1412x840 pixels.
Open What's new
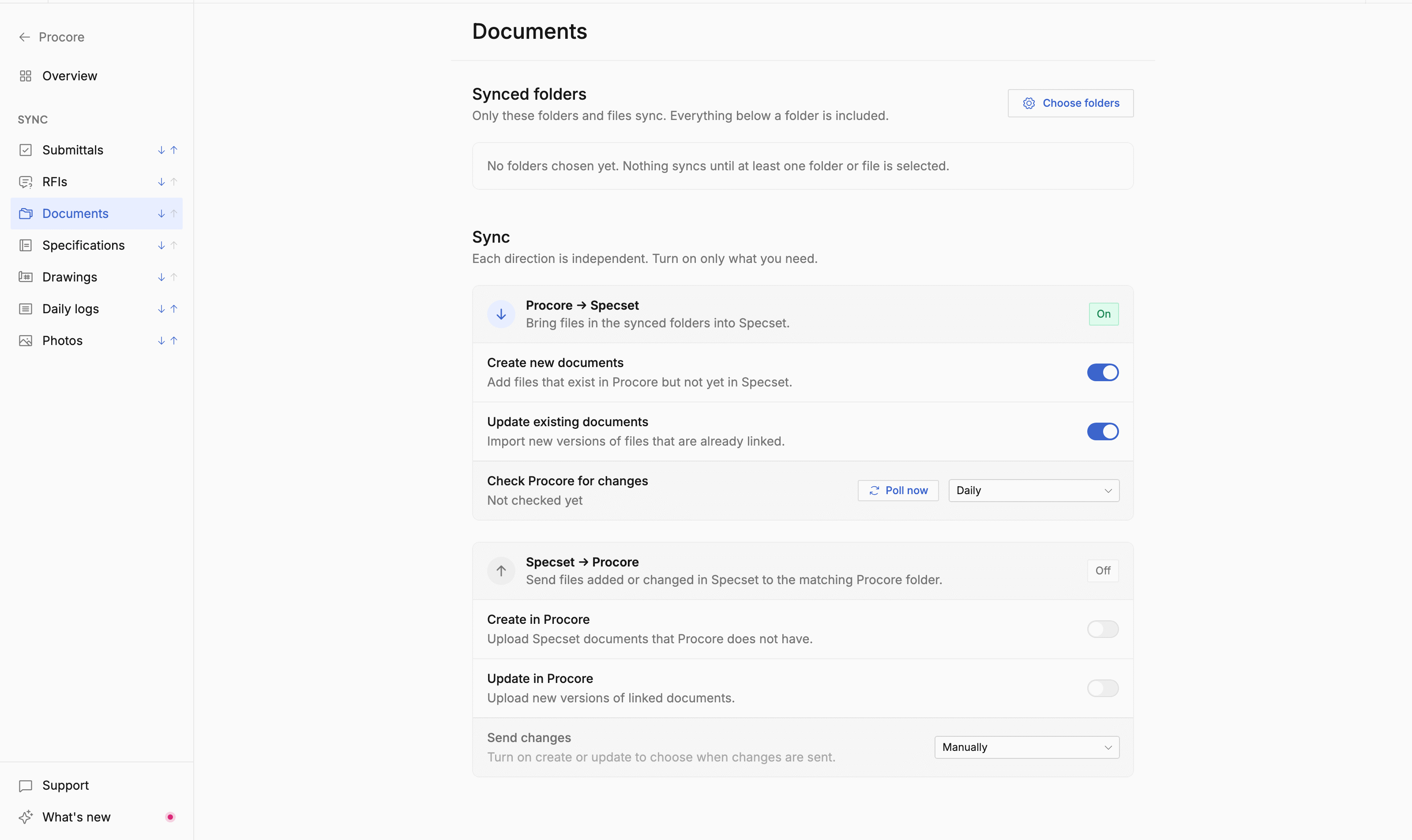point(97,817)
